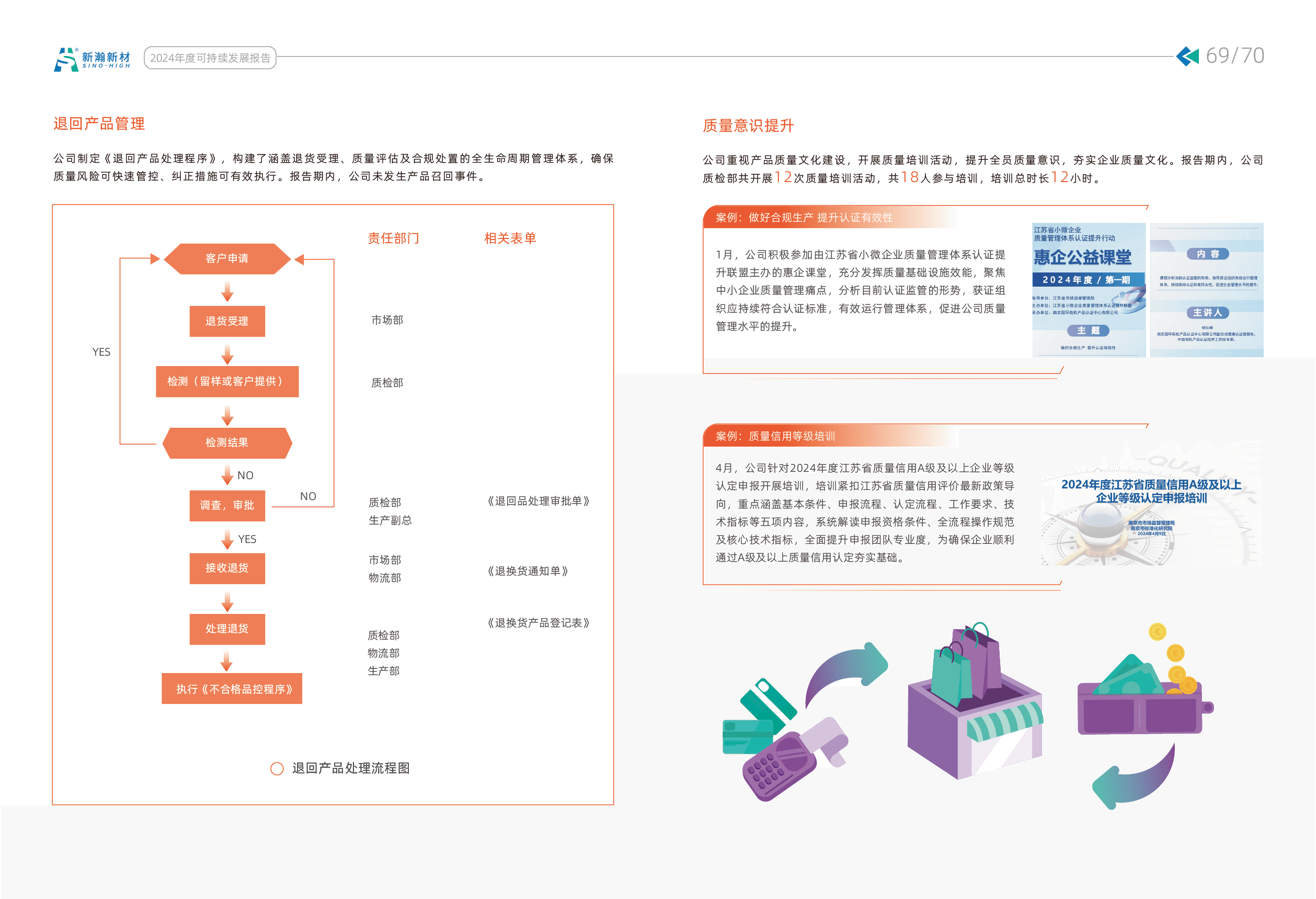Click the 客户申请 flowchart node

(227, 259)
